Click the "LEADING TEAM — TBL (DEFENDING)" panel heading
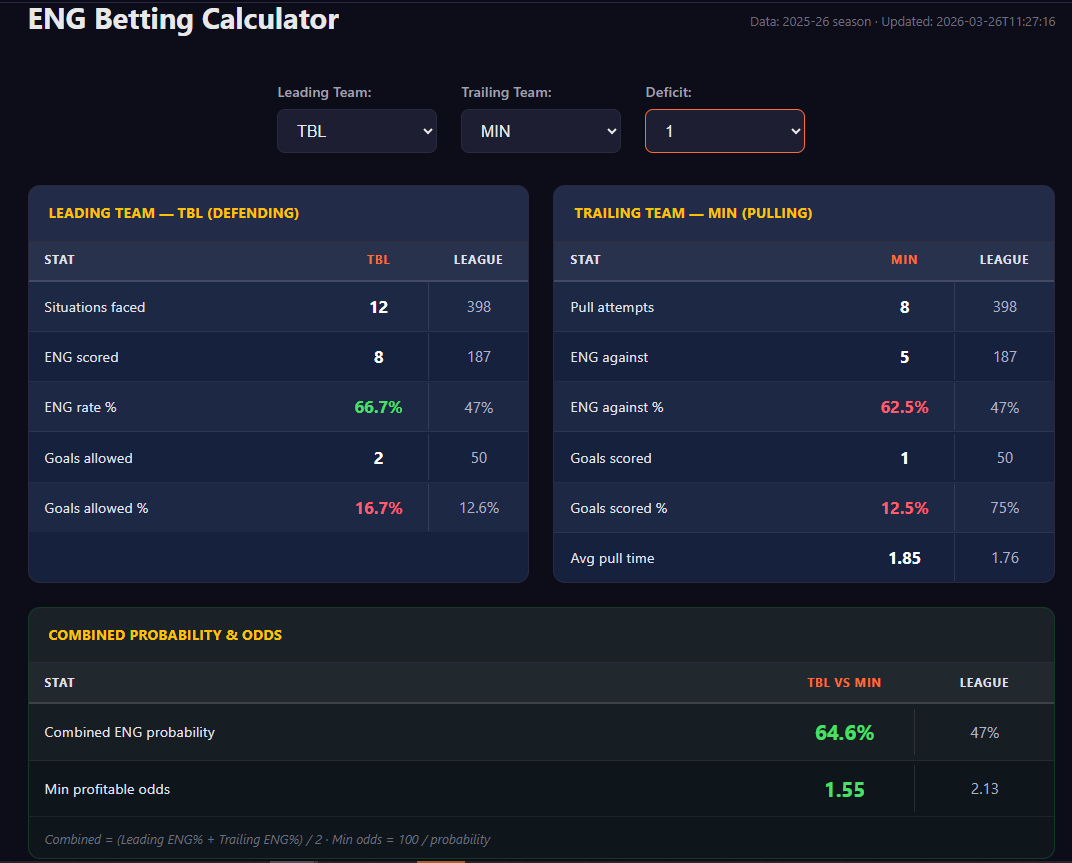This screenshot has height=863, width=1072. click(174, 213)
